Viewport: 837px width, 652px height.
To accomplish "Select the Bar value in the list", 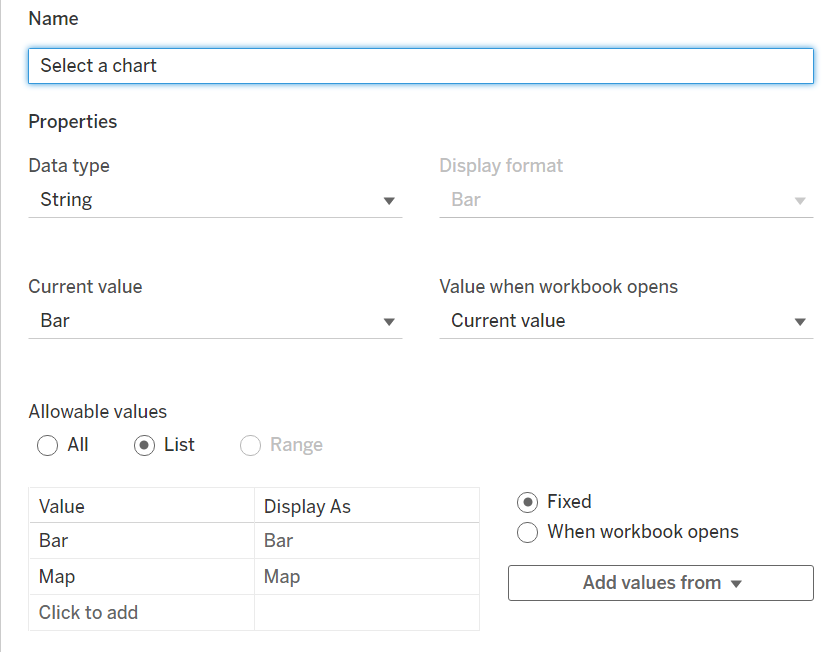I will 140,541.
